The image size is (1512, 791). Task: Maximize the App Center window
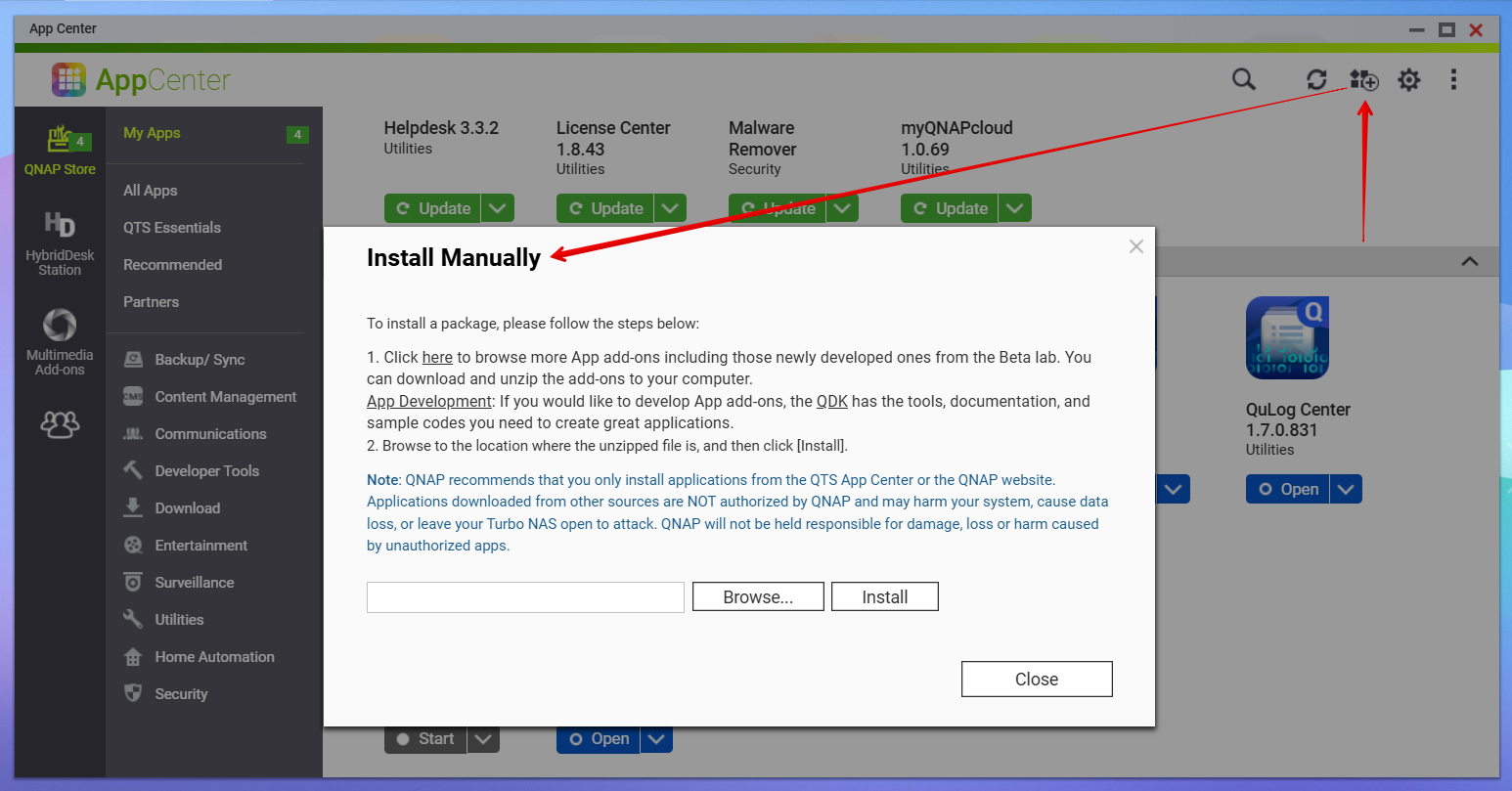click(1446, 29)
